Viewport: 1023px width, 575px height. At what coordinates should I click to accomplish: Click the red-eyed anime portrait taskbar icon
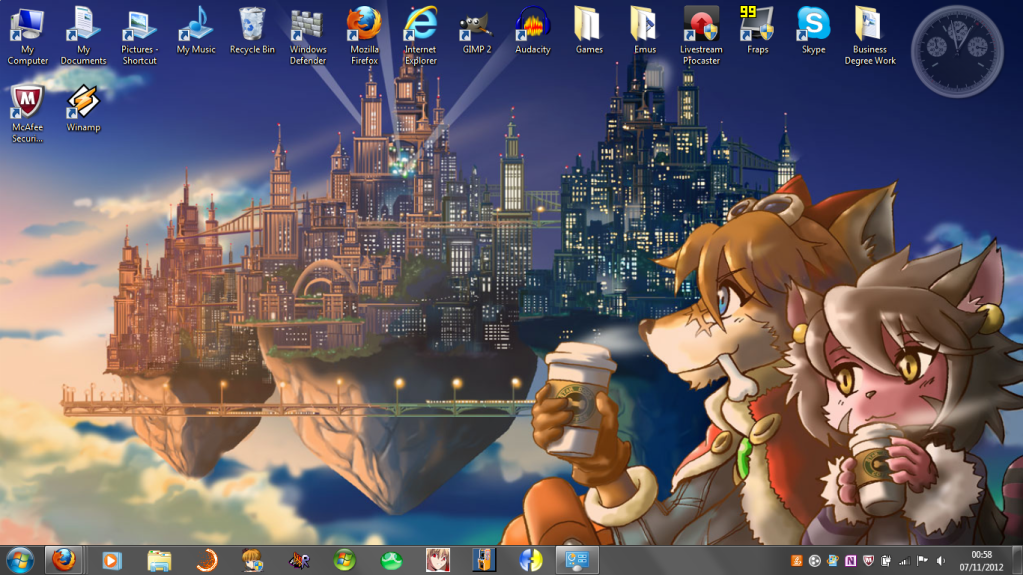[x=438, y=560]
